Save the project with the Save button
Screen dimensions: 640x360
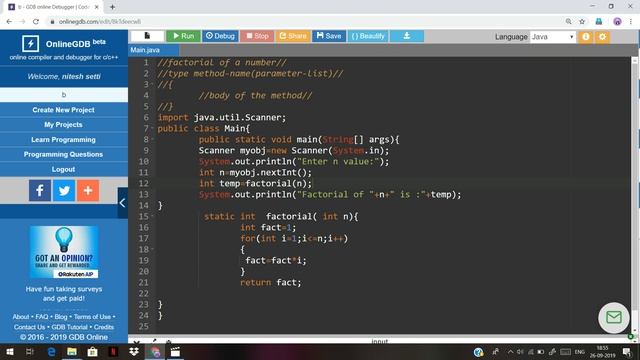pyautogui.click(x=329, y=36)
